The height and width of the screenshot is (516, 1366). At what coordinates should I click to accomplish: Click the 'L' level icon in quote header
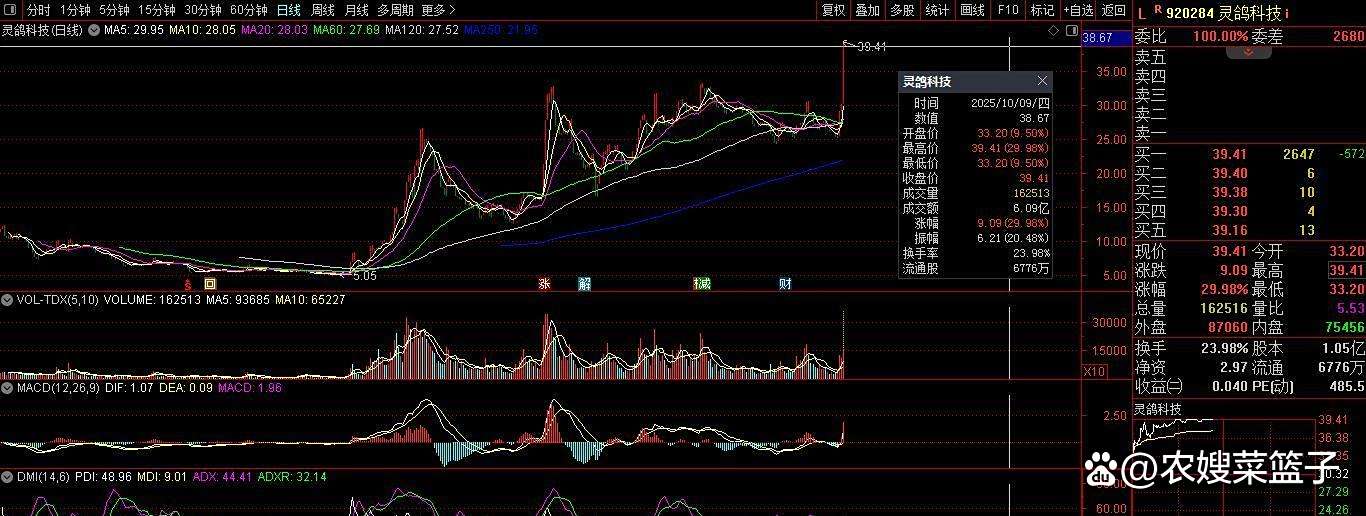(x=1141, y=13)
